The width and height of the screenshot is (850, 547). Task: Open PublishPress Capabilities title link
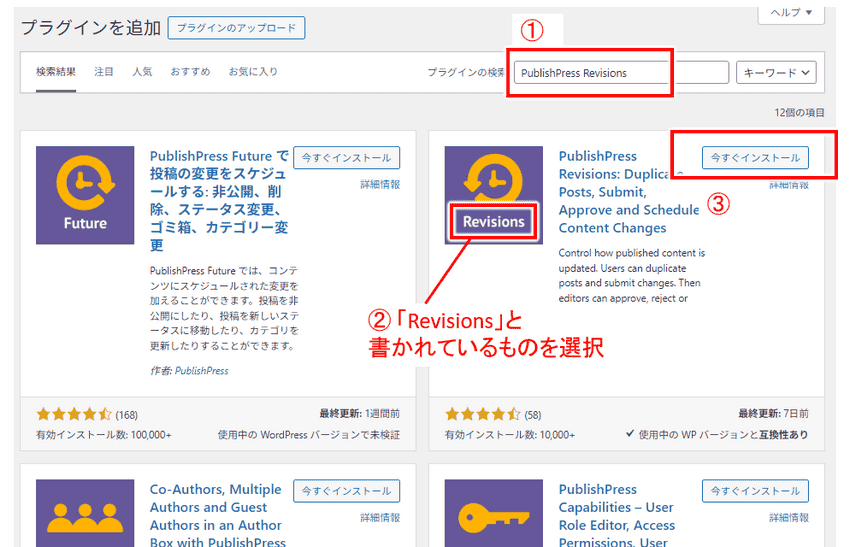tap(617, 516)
